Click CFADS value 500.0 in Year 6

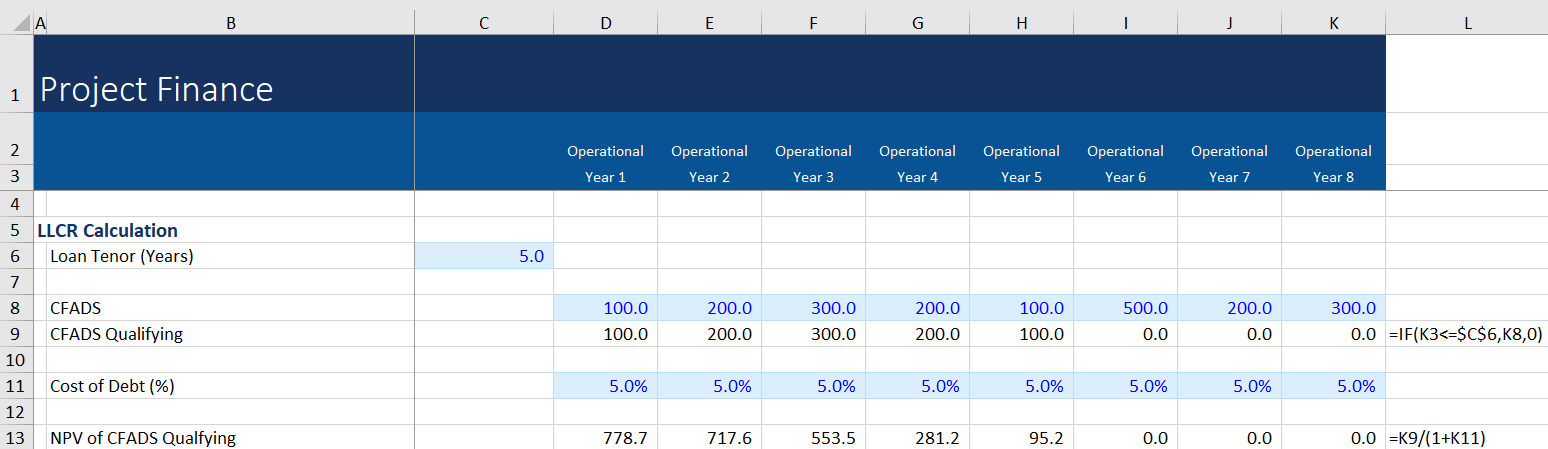click(x=1125, y=308)
